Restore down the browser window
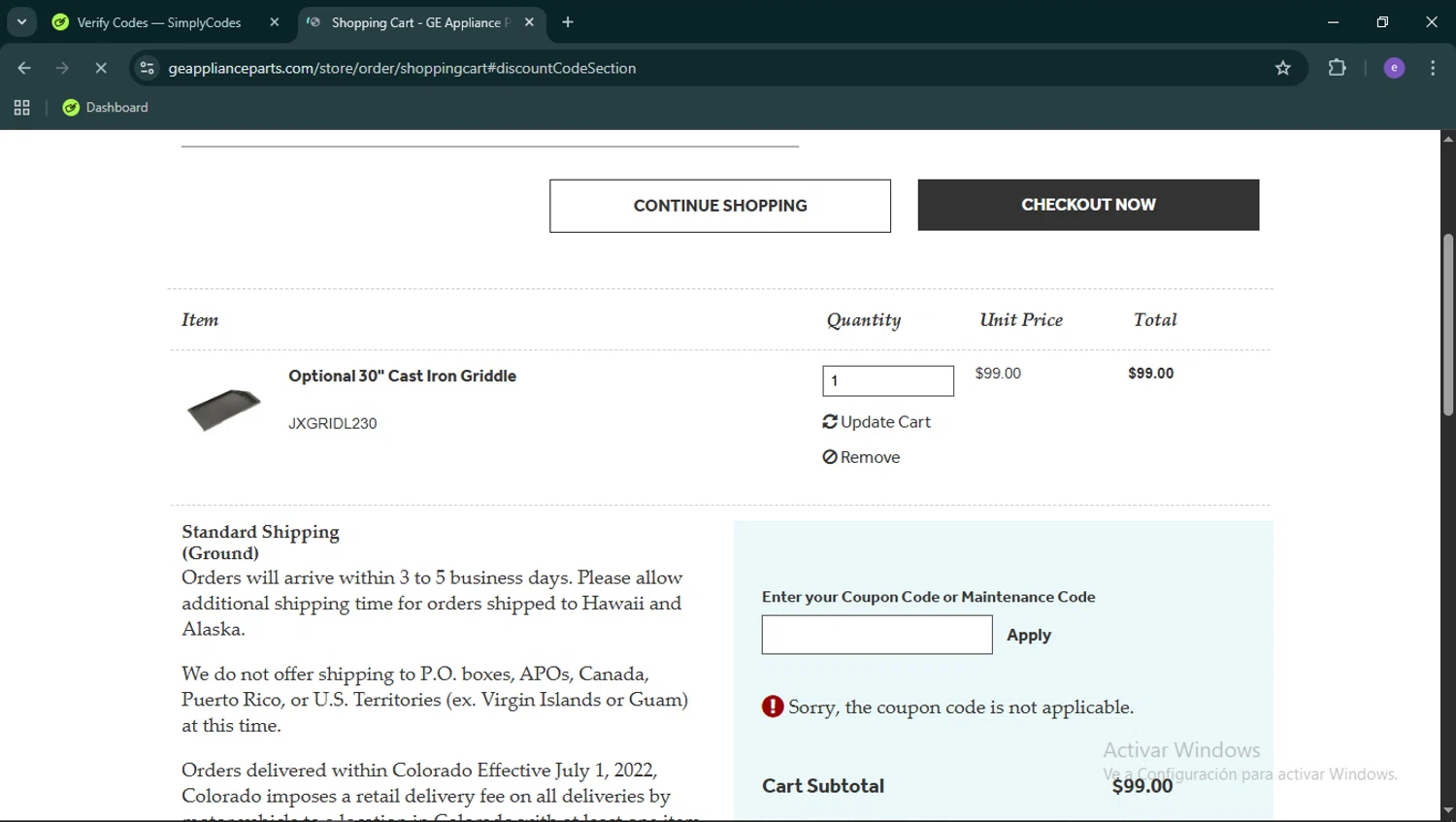 (x=1382, y=21)
